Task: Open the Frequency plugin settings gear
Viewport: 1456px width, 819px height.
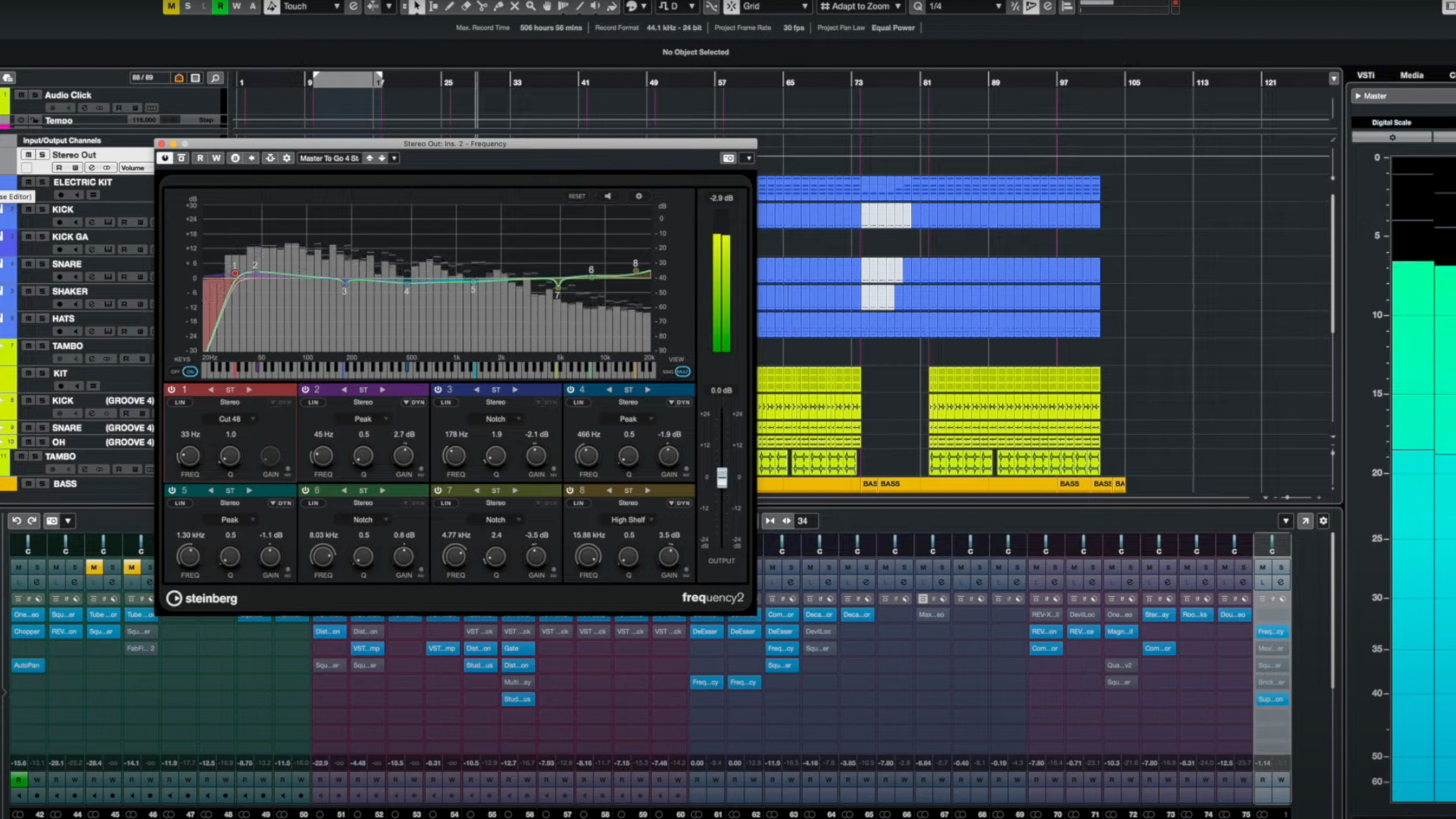Action: [638, 196]
